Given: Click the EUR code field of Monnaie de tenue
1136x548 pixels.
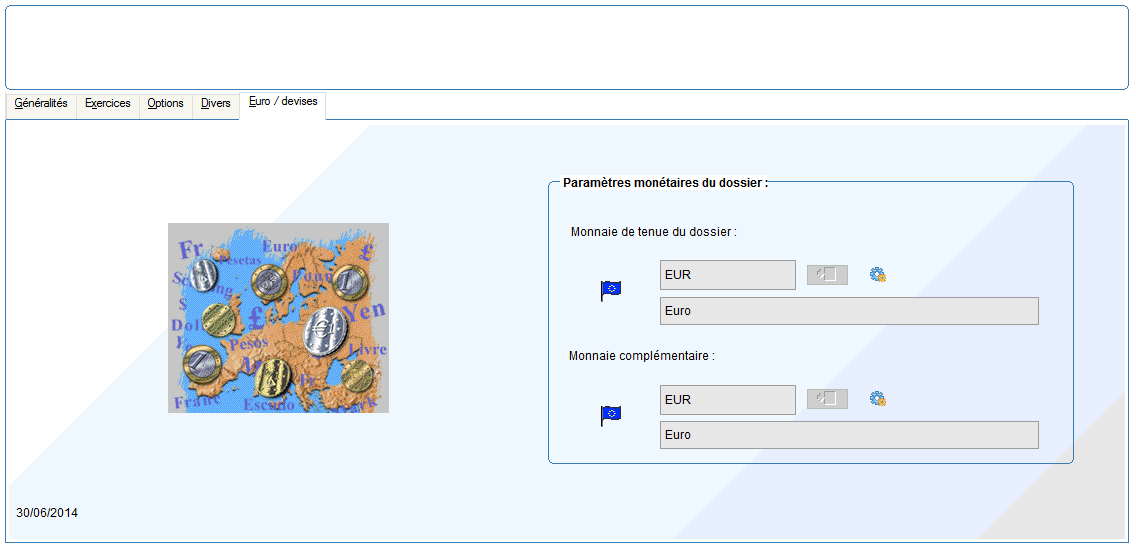Looking at the screenshot, I should [x=728, y=275].
